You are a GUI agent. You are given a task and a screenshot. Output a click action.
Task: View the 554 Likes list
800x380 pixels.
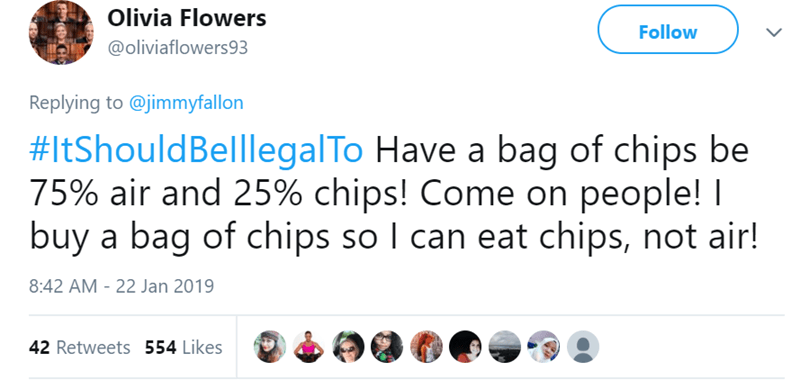click(184, 347)
